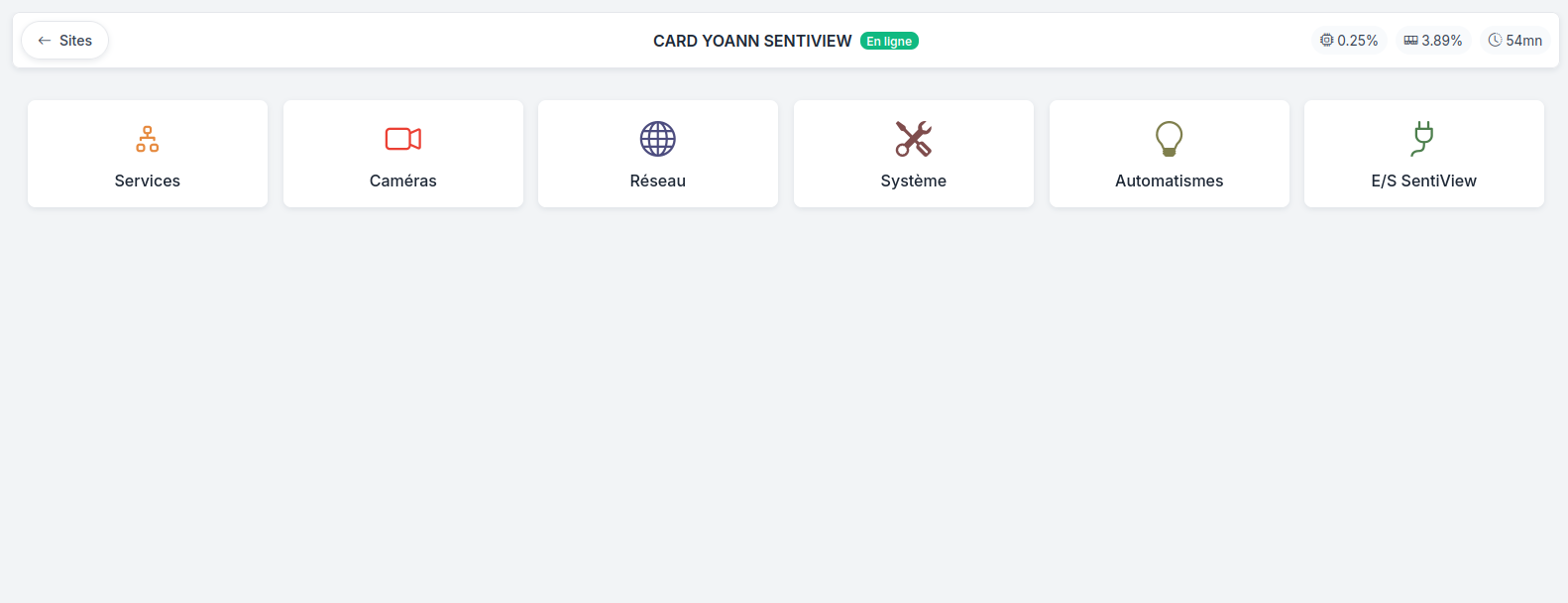Go back to Sites list
Screen dimensions: 1568x603
click(x=65, y=41)
